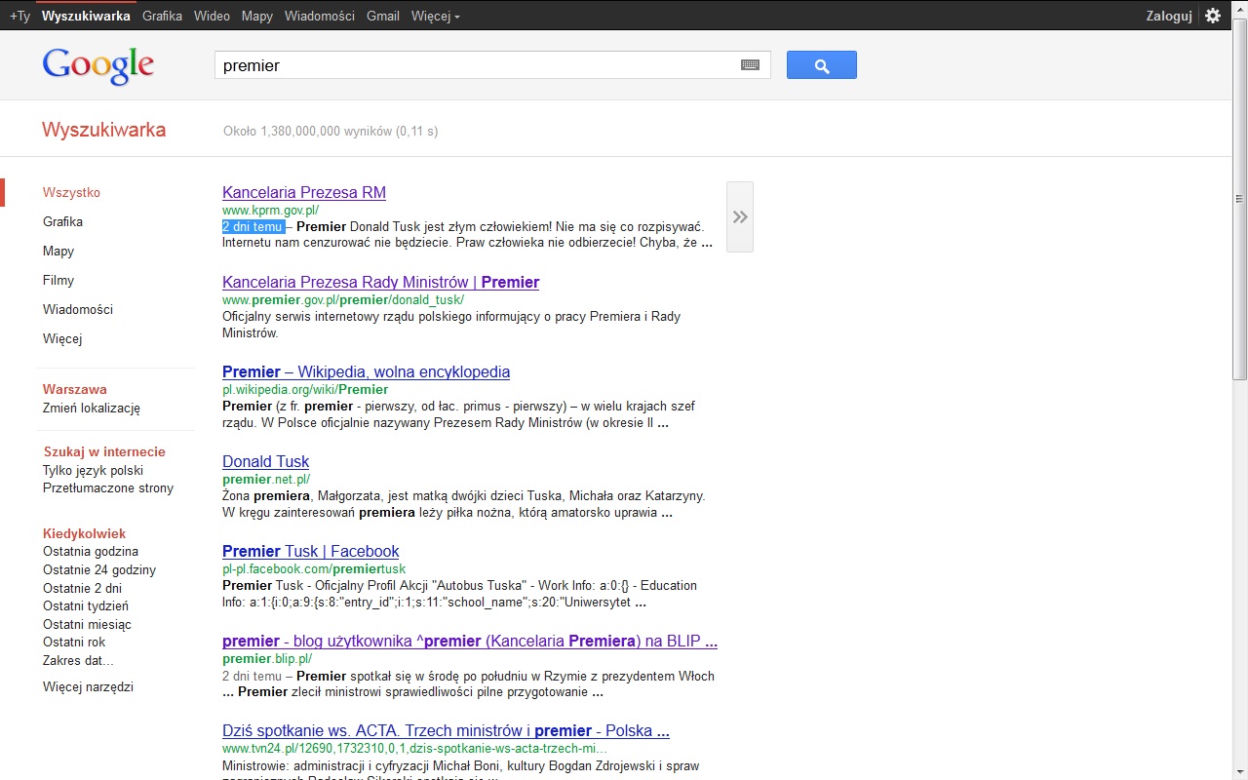Open the Premier Wikipedia result link
The image size is (1248, 780).
366,372
